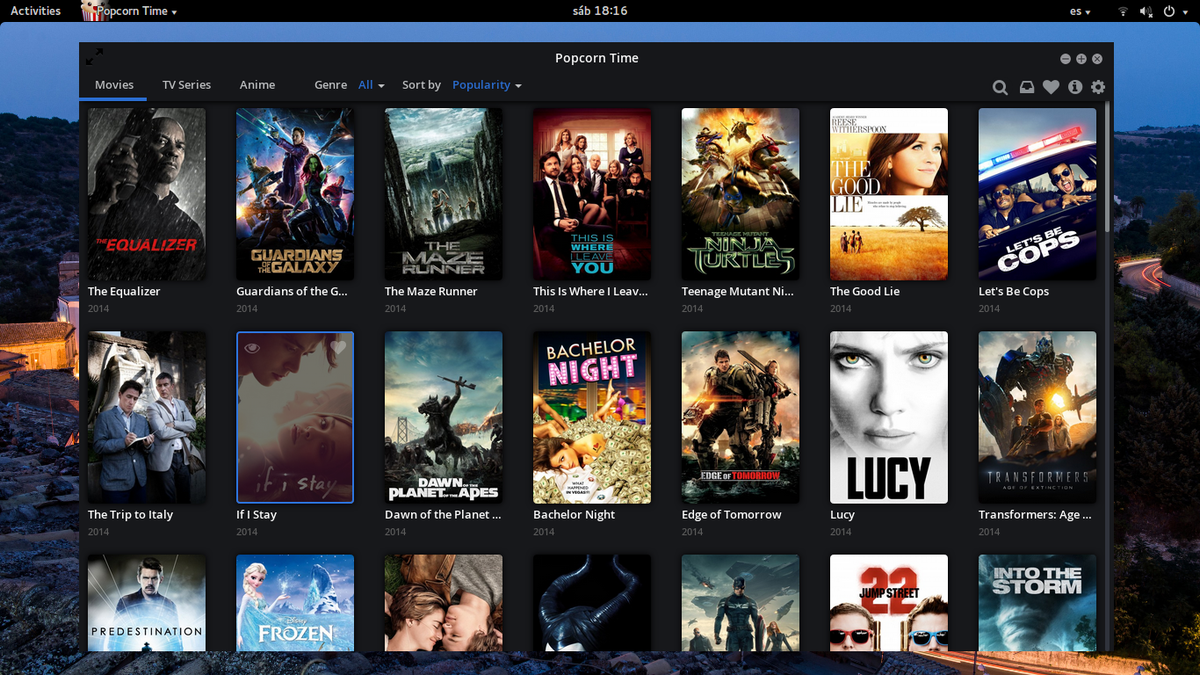The height and width of the screenshot is (675, 1200).
Task: Select the Captain America poster in bottom row
Action: 741,602
